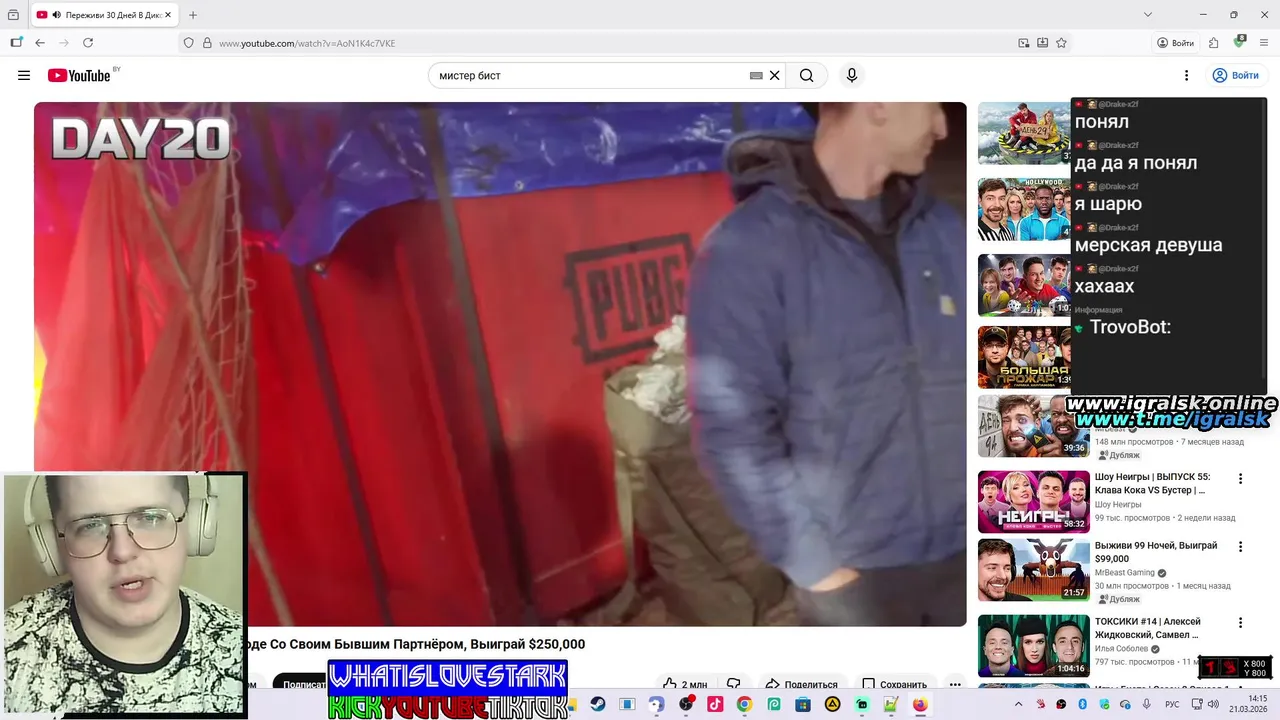Show hidden system tray icons
The height and width of the screenshot is (720, 1280).
point(1021,704)
